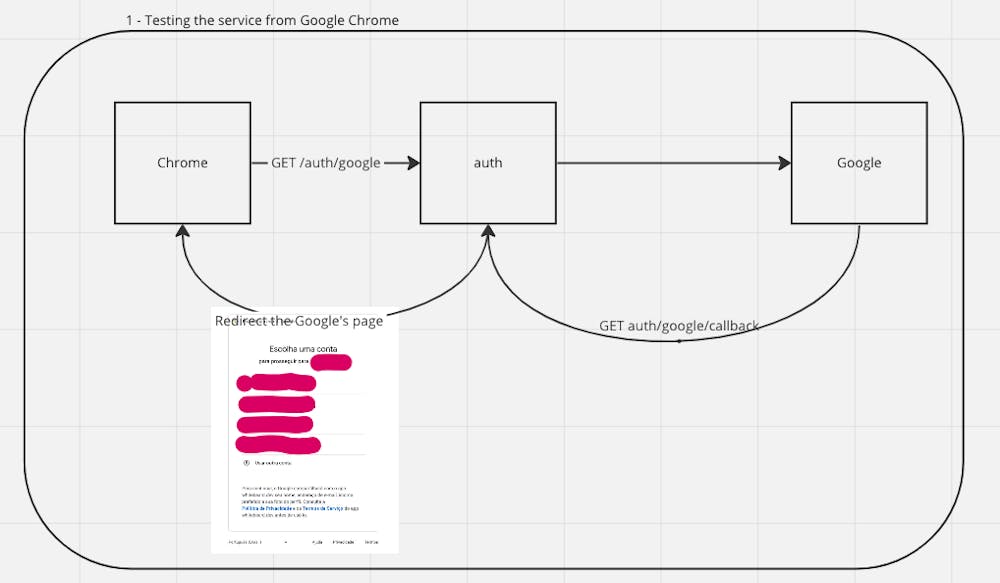Click the "Termos" footer link
The width and height of the screenshot is (1000, 583).
370,541
